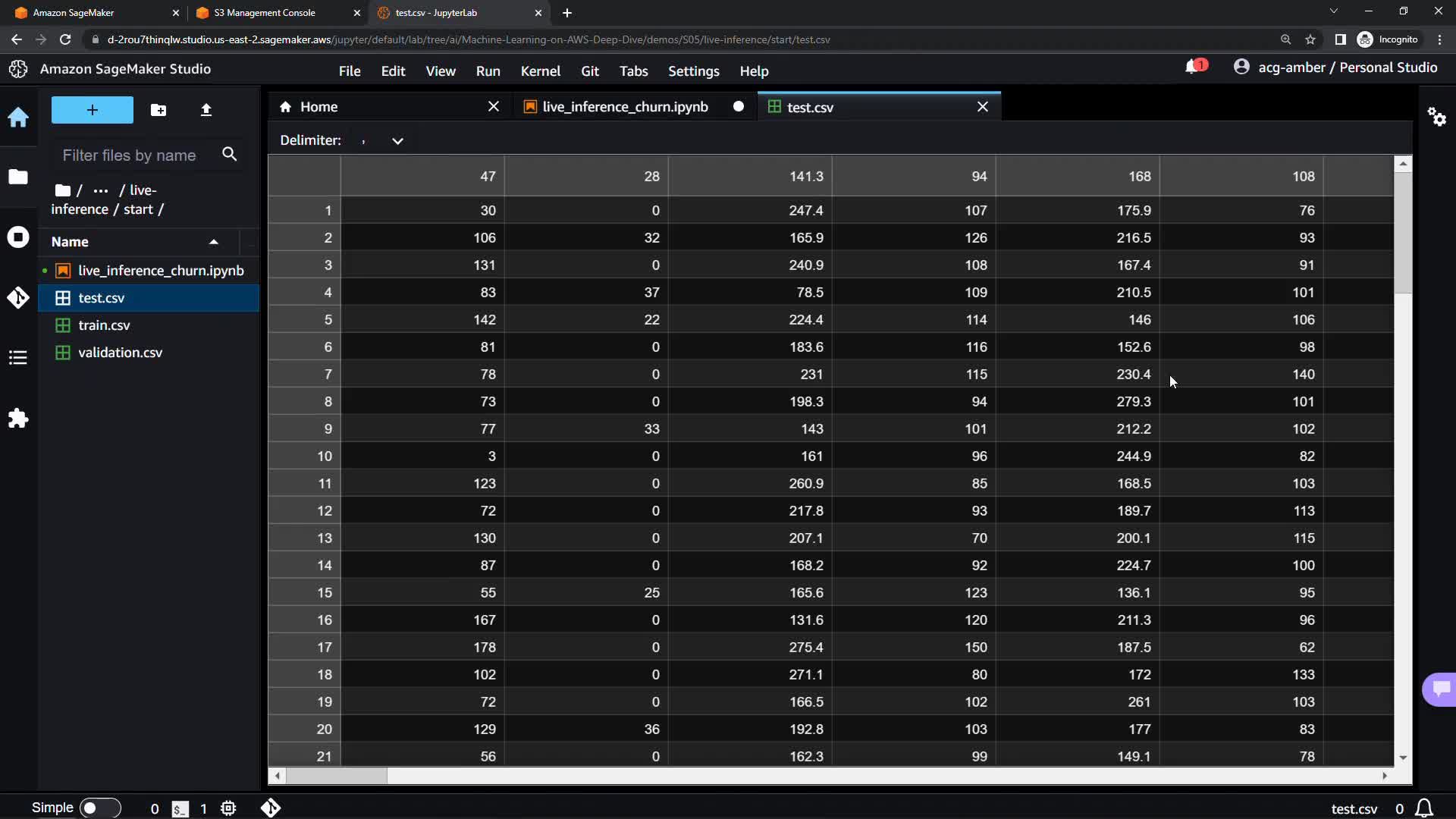Open Running Terminals and Kernels panel
This screenshot has width=1456, height=819.
18,237
